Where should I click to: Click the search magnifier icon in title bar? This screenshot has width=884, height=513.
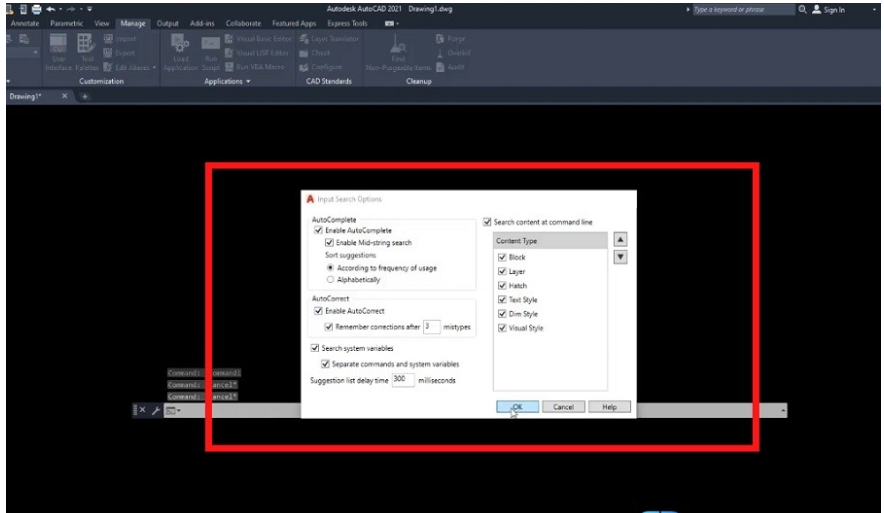(x=805, y=8)
